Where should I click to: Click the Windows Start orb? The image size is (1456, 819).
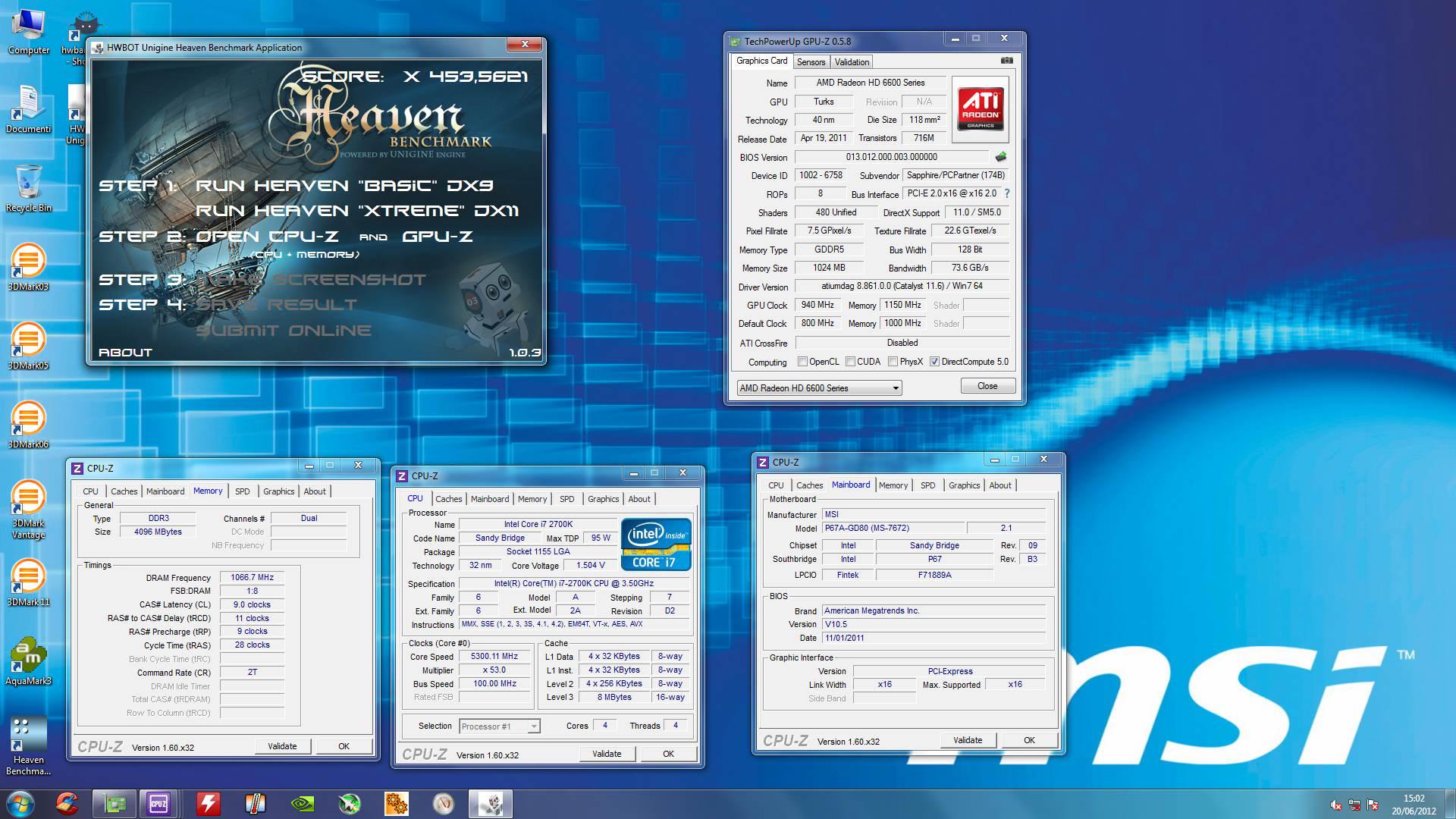click(20, 804)
